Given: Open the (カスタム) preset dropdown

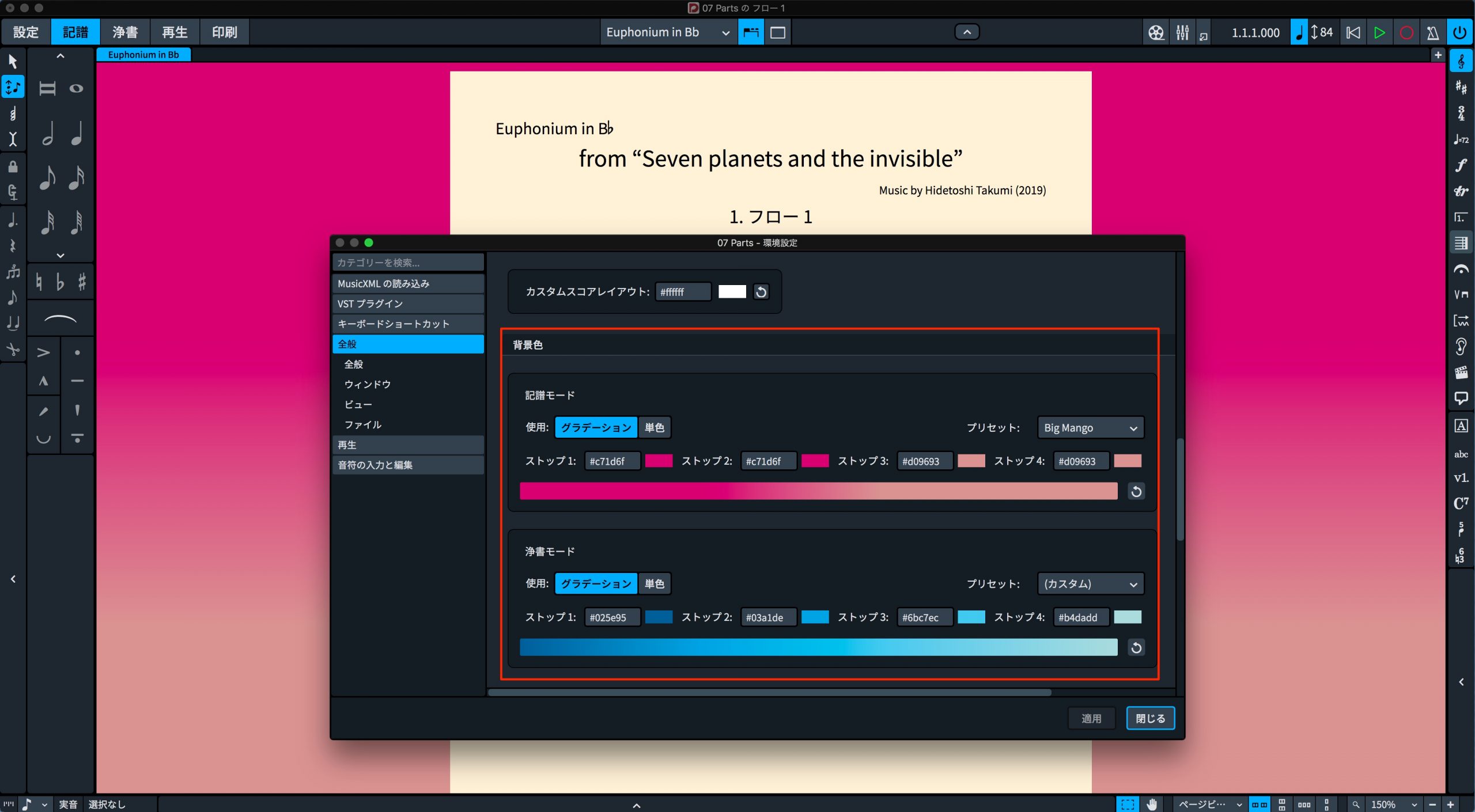Looking at the screenshot, I should [1090, 584].
